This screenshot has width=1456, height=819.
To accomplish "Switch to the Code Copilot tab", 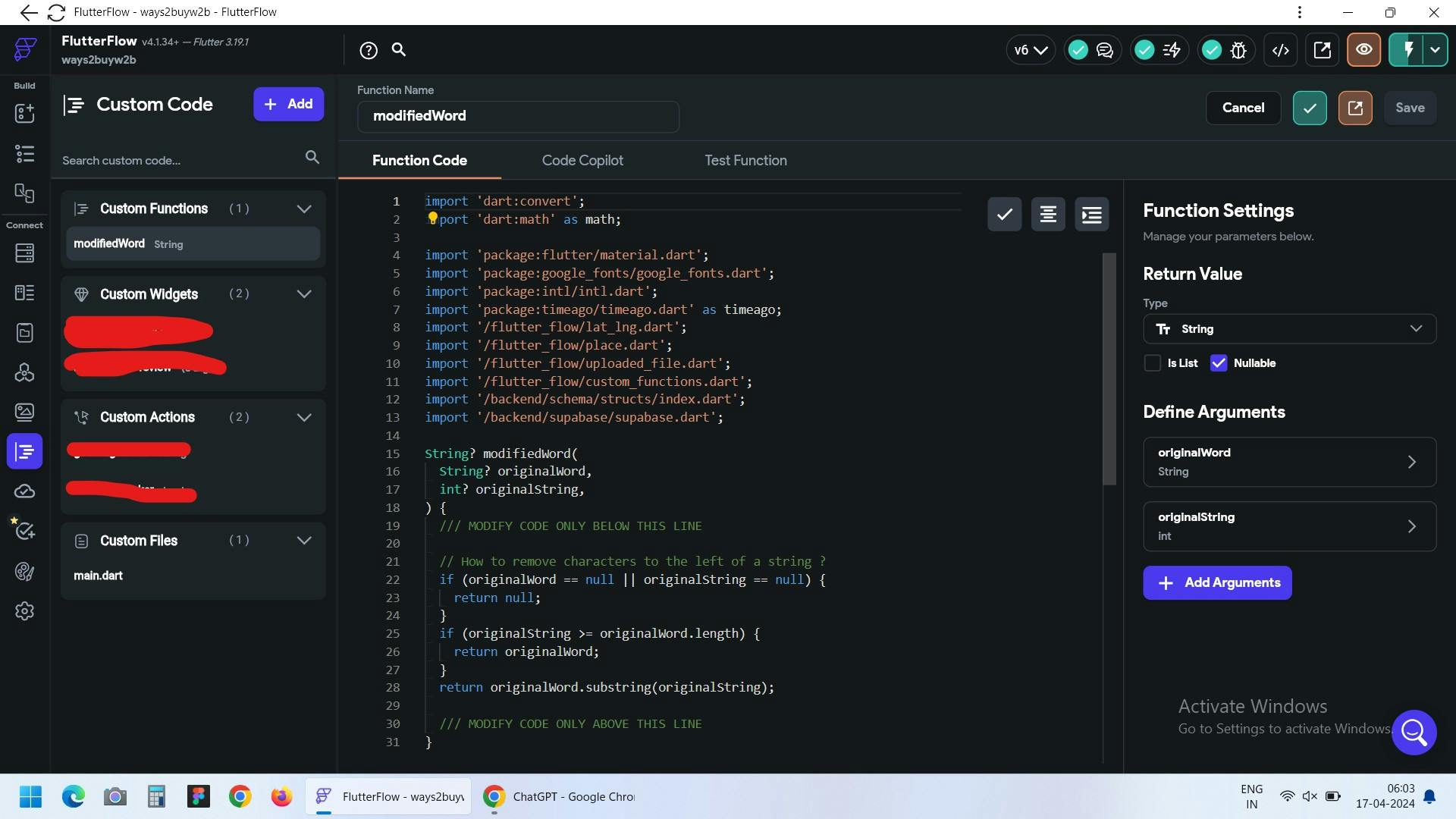I will [582, 161].
